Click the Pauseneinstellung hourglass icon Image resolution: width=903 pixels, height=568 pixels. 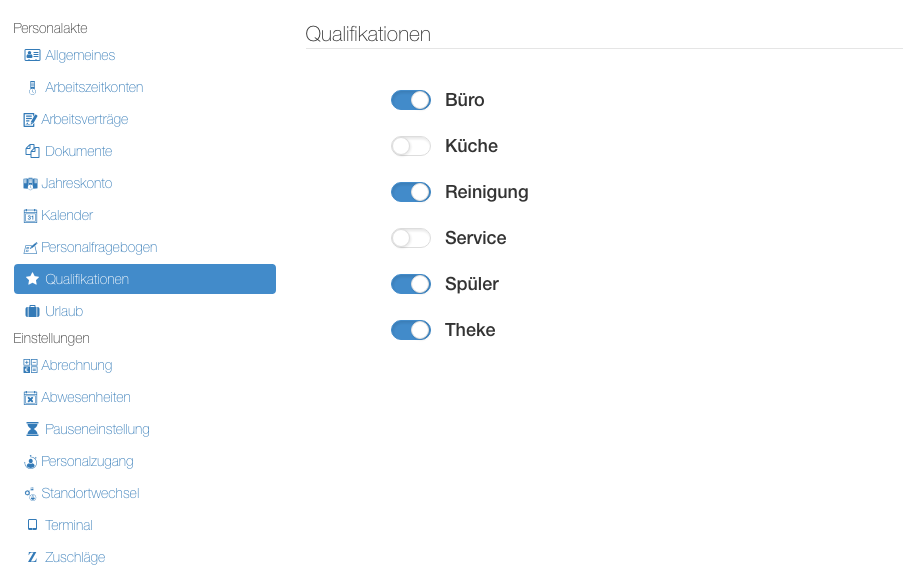click(x=32, y=429)
